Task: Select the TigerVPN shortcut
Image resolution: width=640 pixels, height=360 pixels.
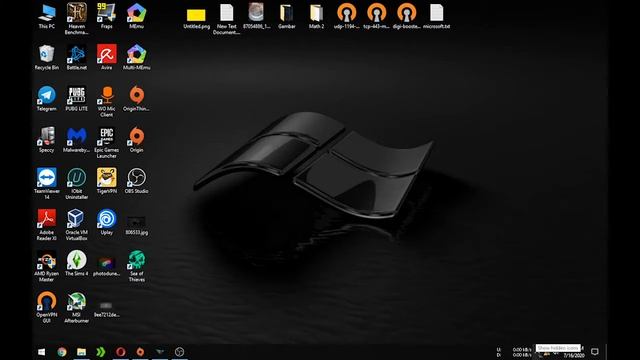Action: click(x=107, y=181)
